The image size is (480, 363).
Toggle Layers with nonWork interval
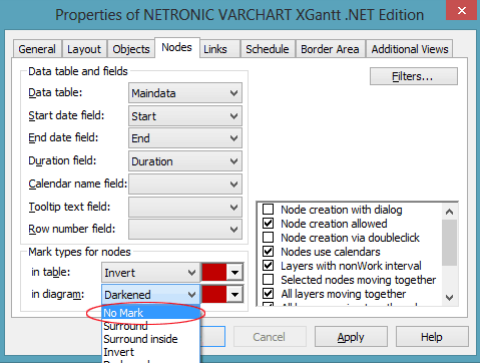coord(268,266)
